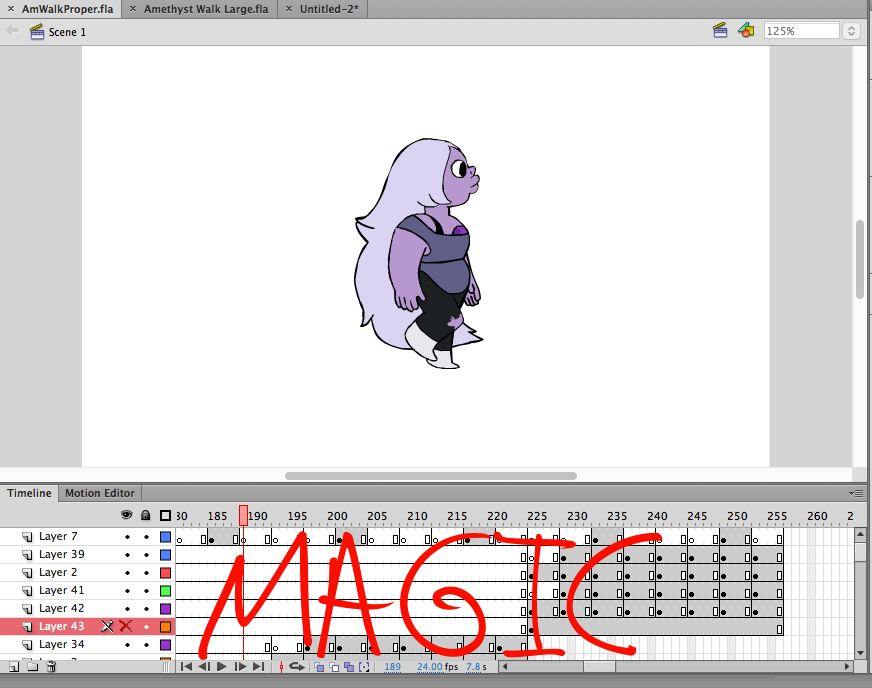This screenshot has height=688, width=872.
Task: Click the playhead marker at frame 189
Action: coord(243,516)
